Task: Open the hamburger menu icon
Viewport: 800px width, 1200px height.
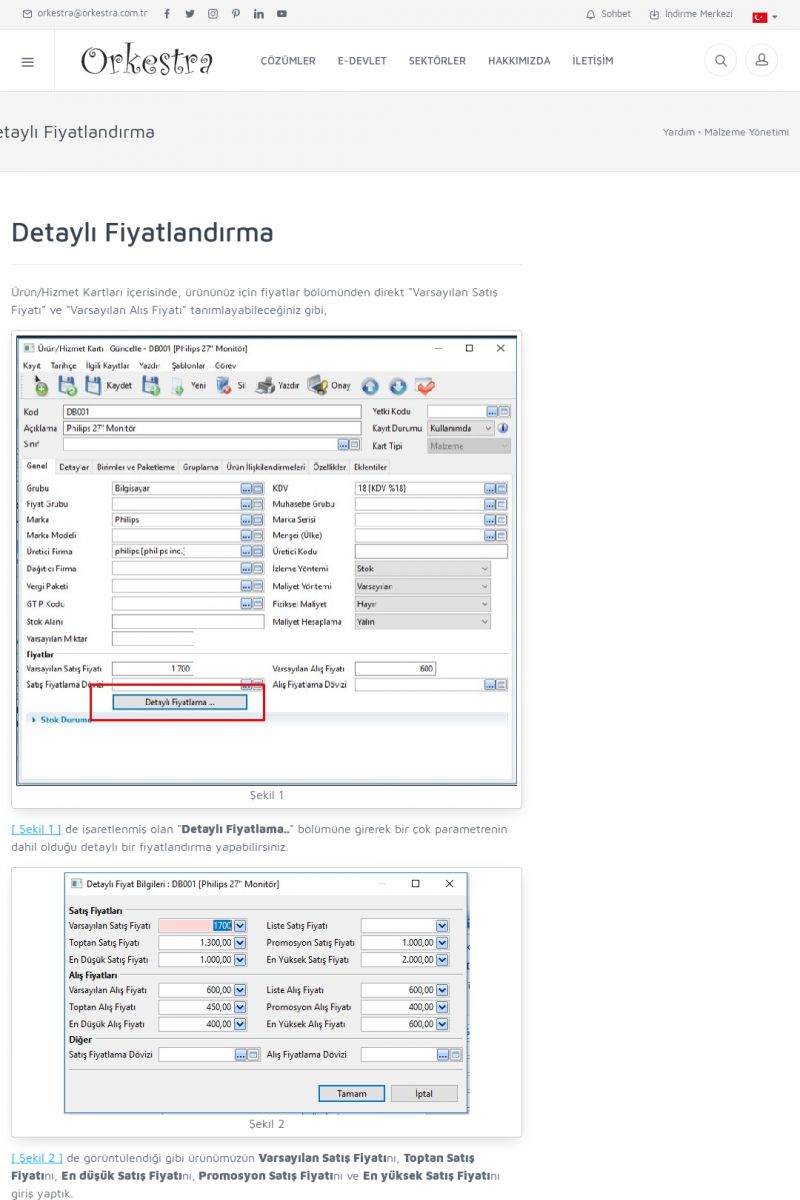Action: (x=27, y=61)
